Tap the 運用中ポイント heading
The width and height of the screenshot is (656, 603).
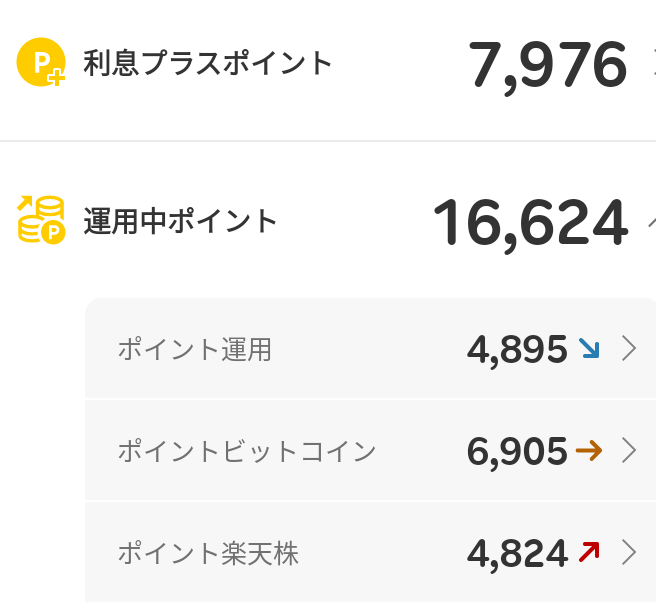[180, 221]
